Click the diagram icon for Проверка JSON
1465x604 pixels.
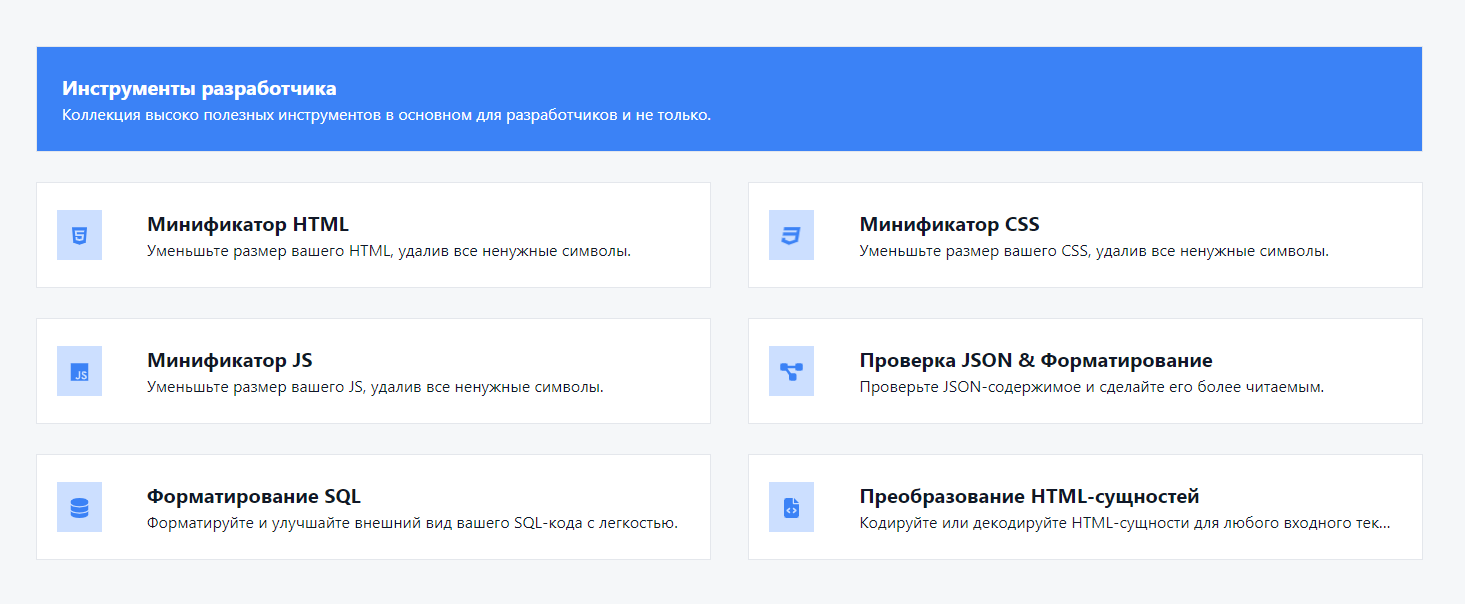[791, 371]
